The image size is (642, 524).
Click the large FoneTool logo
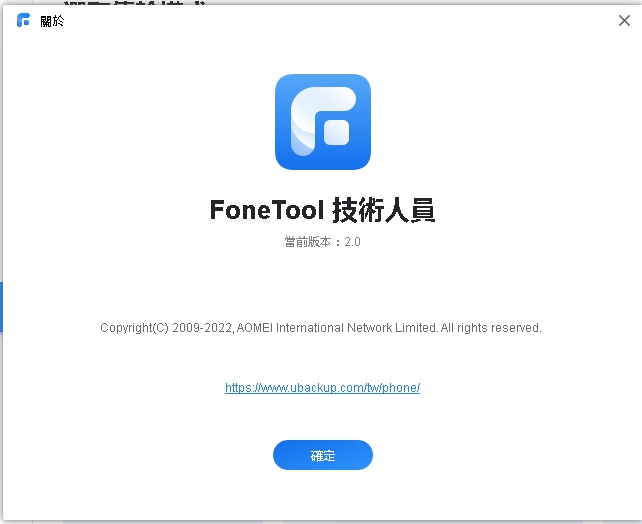pos(323,122)
